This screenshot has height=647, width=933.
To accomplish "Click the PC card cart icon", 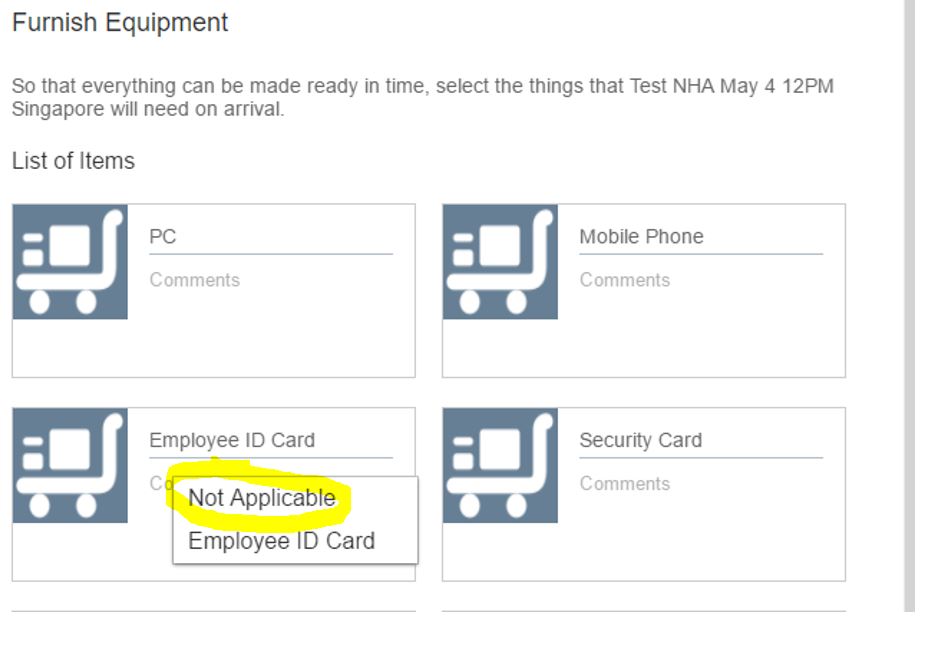I will coord(70,262).
